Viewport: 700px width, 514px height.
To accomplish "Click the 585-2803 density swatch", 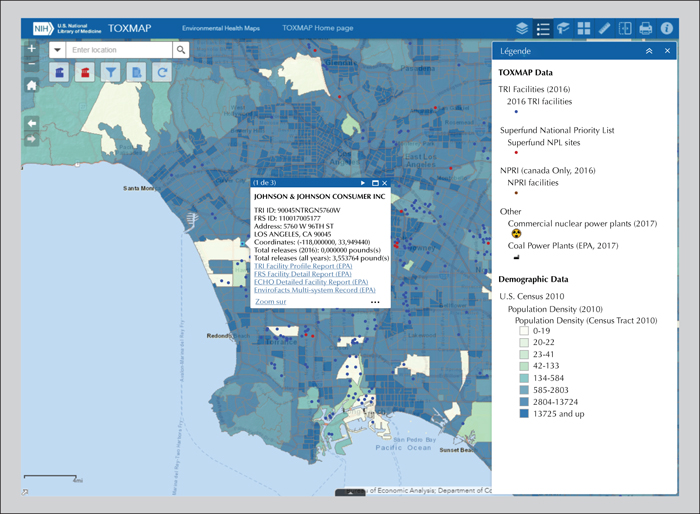I will point(524,390).
